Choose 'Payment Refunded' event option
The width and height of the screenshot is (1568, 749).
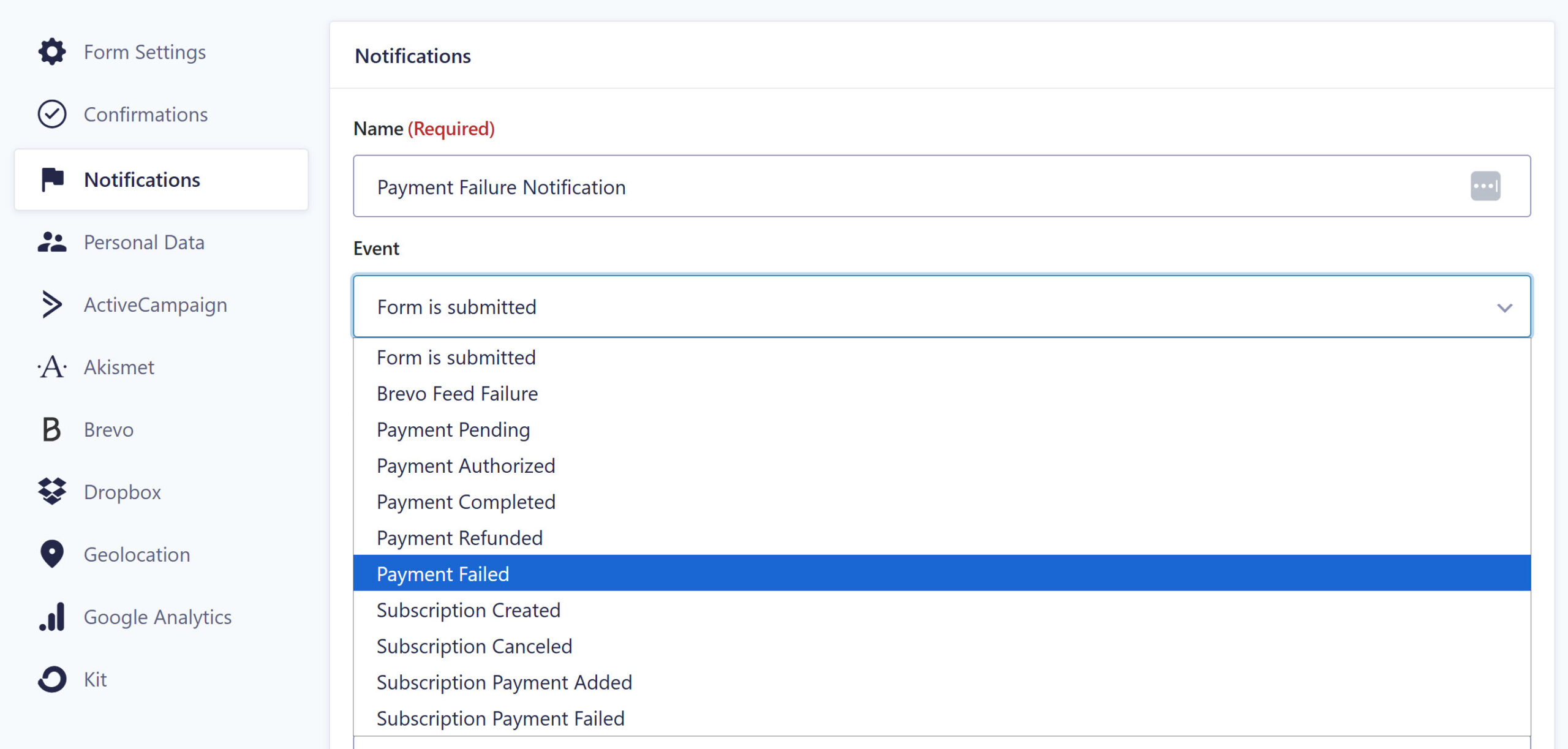[942, 538]
